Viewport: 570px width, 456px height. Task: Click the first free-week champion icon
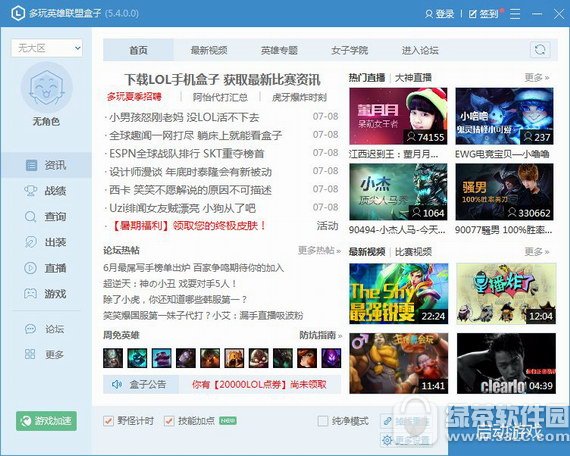pyautogui.click(x=113, y=358)
